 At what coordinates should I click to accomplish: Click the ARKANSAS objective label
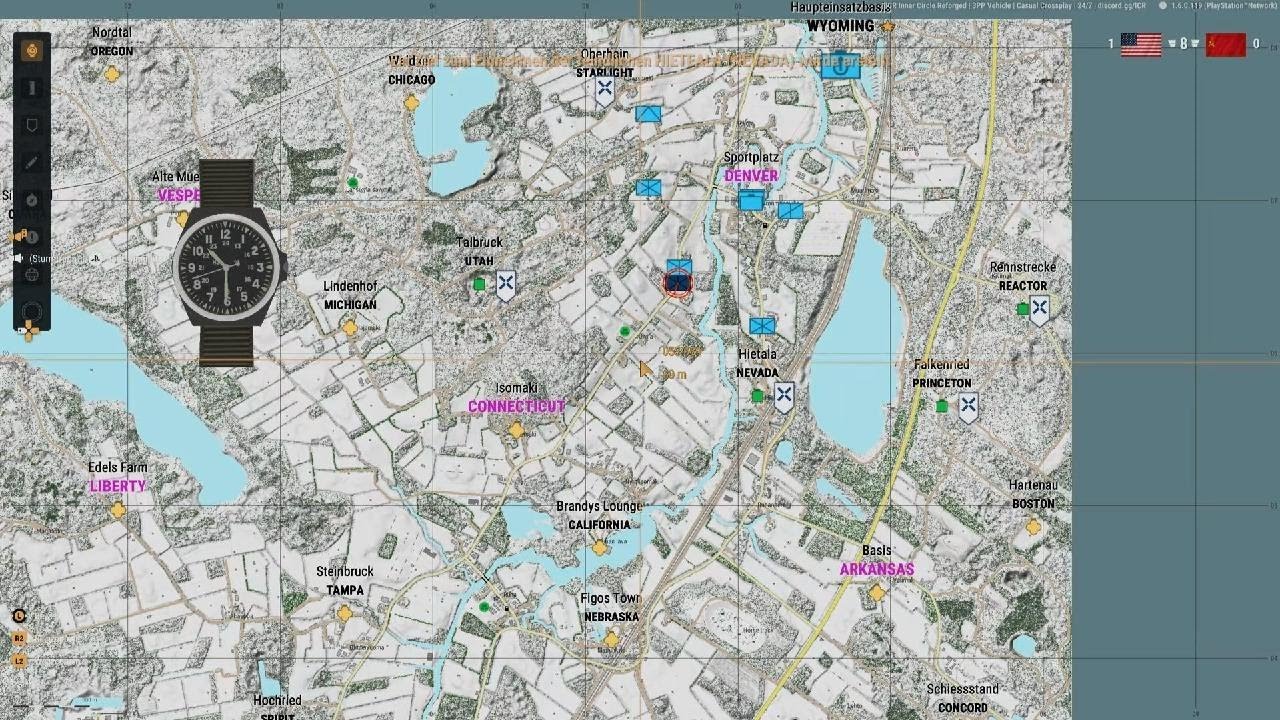pyautogui.click(x=877, y=570)
